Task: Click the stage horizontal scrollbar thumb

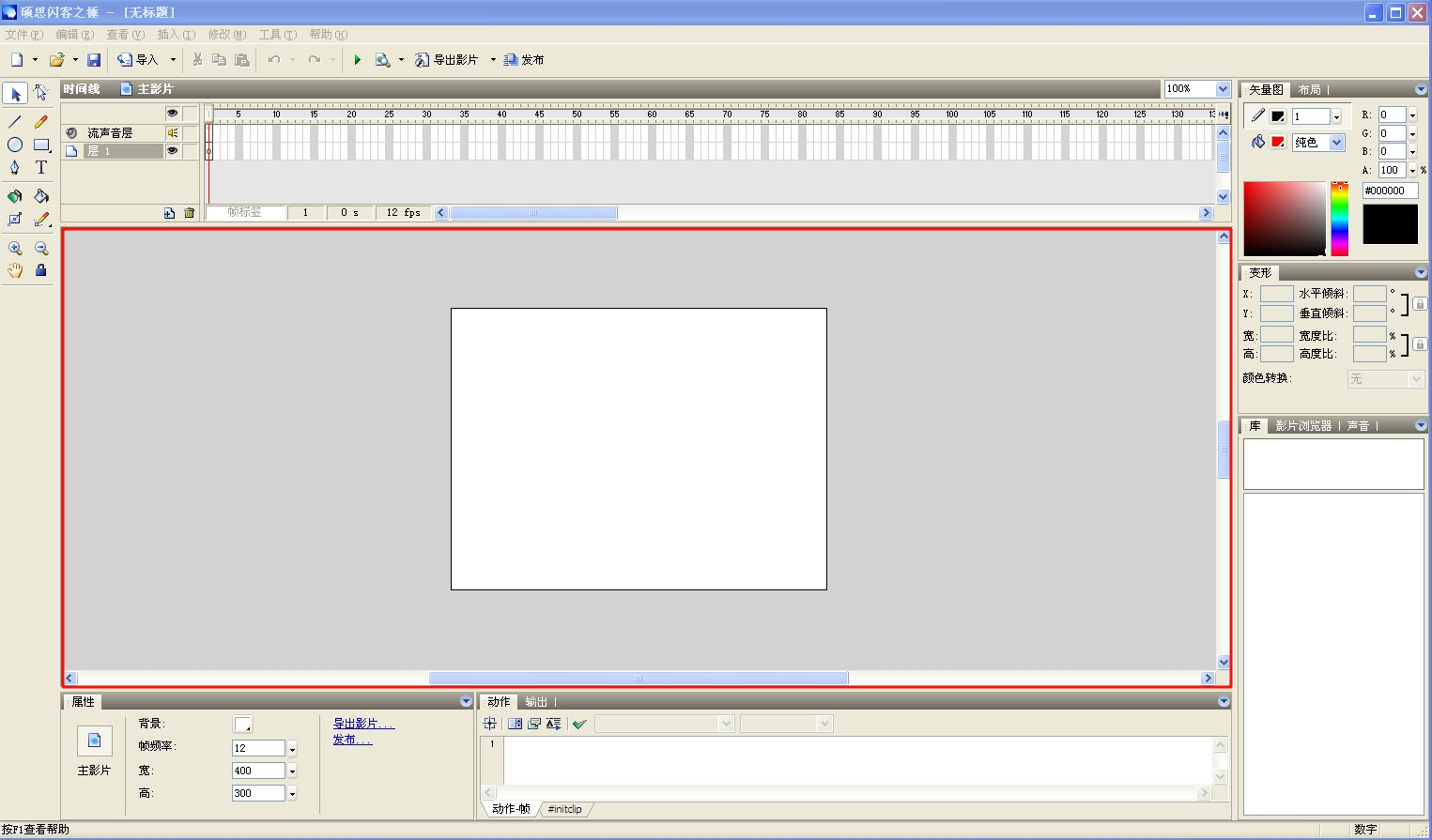Action: click(639, 678)
